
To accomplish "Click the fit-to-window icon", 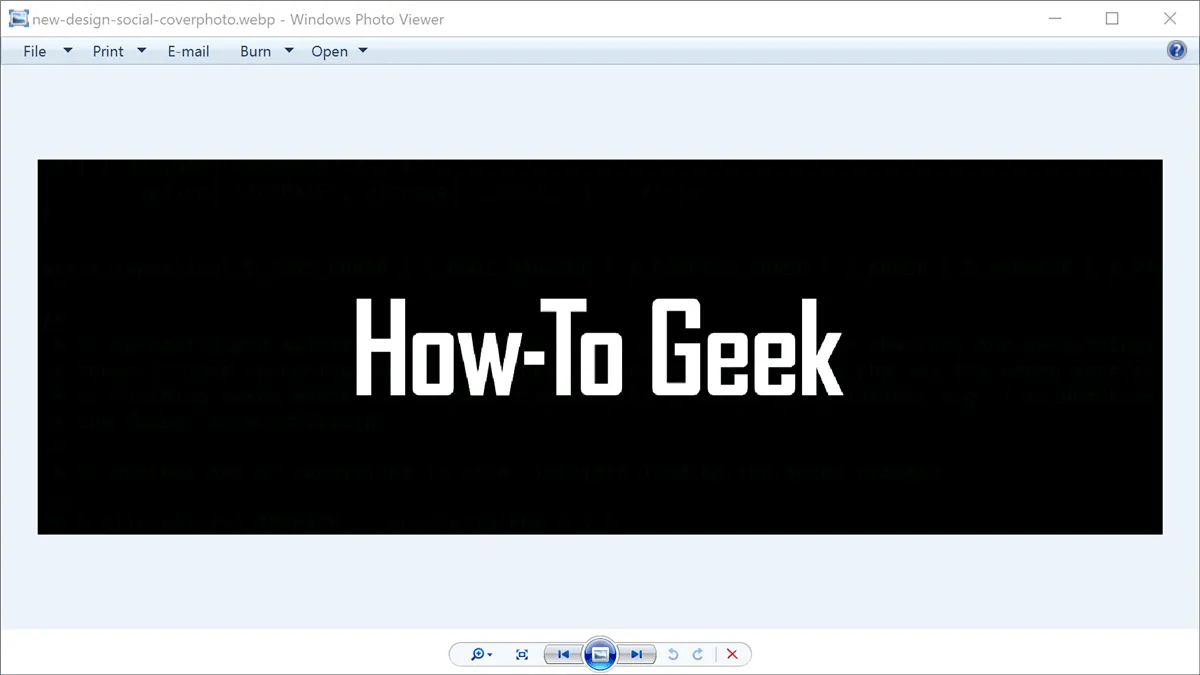I will [x=521, y=654].
